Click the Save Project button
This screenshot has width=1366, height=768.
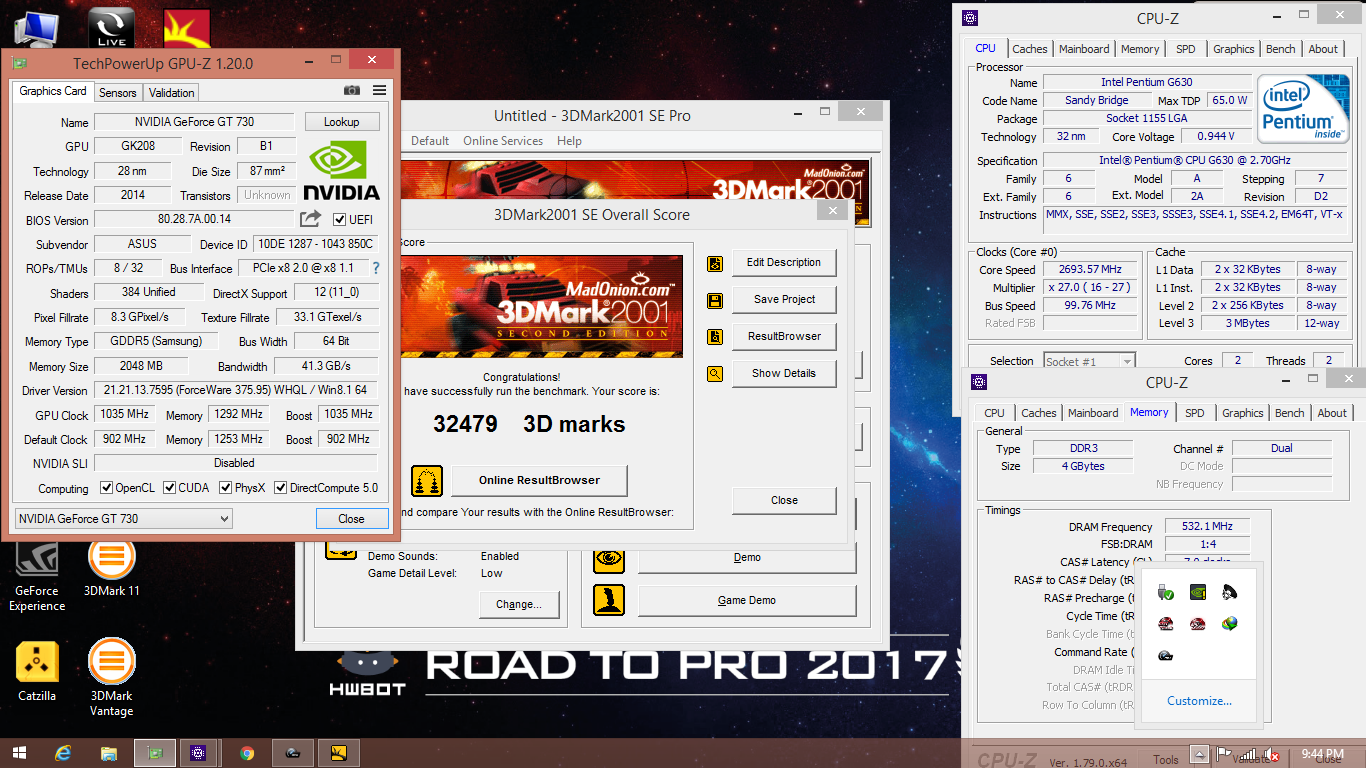(x=784, y=299)
